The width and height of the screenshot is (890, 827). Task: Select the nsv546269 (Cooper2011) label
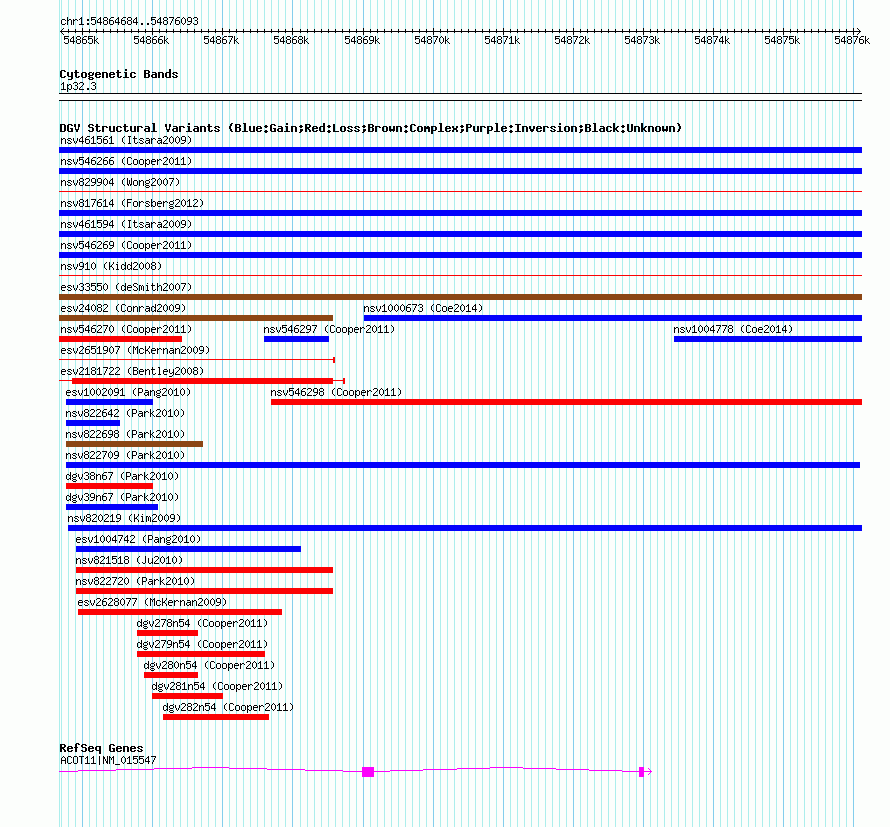pyautogui.click(x=126, y=245)
